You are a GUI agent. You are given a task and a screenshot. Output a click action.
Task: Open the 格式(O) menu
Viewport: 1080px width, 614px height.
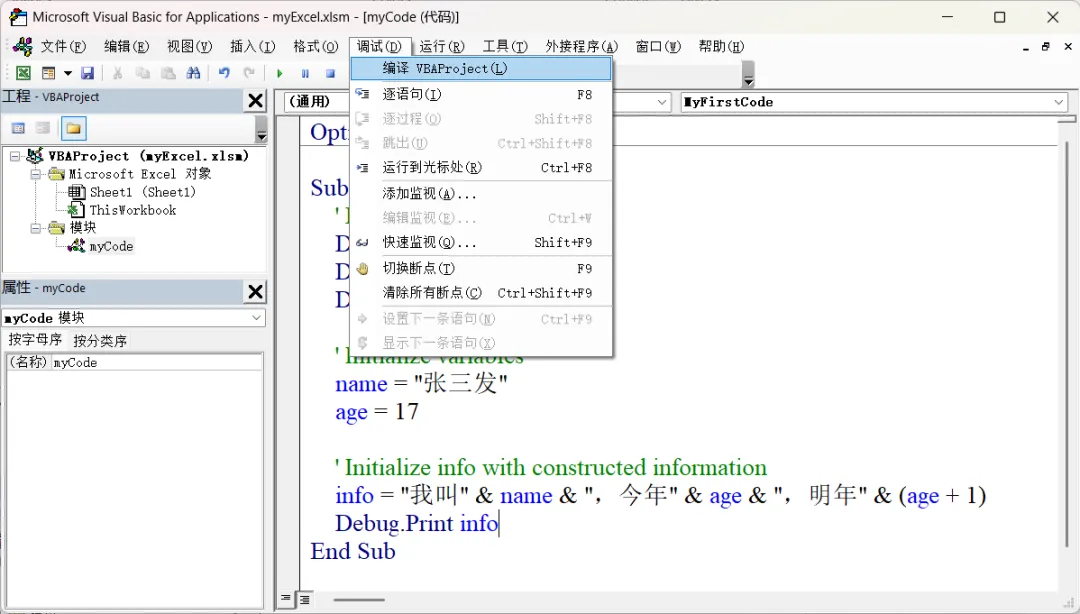pyautogui.click(x=315, y=46)
